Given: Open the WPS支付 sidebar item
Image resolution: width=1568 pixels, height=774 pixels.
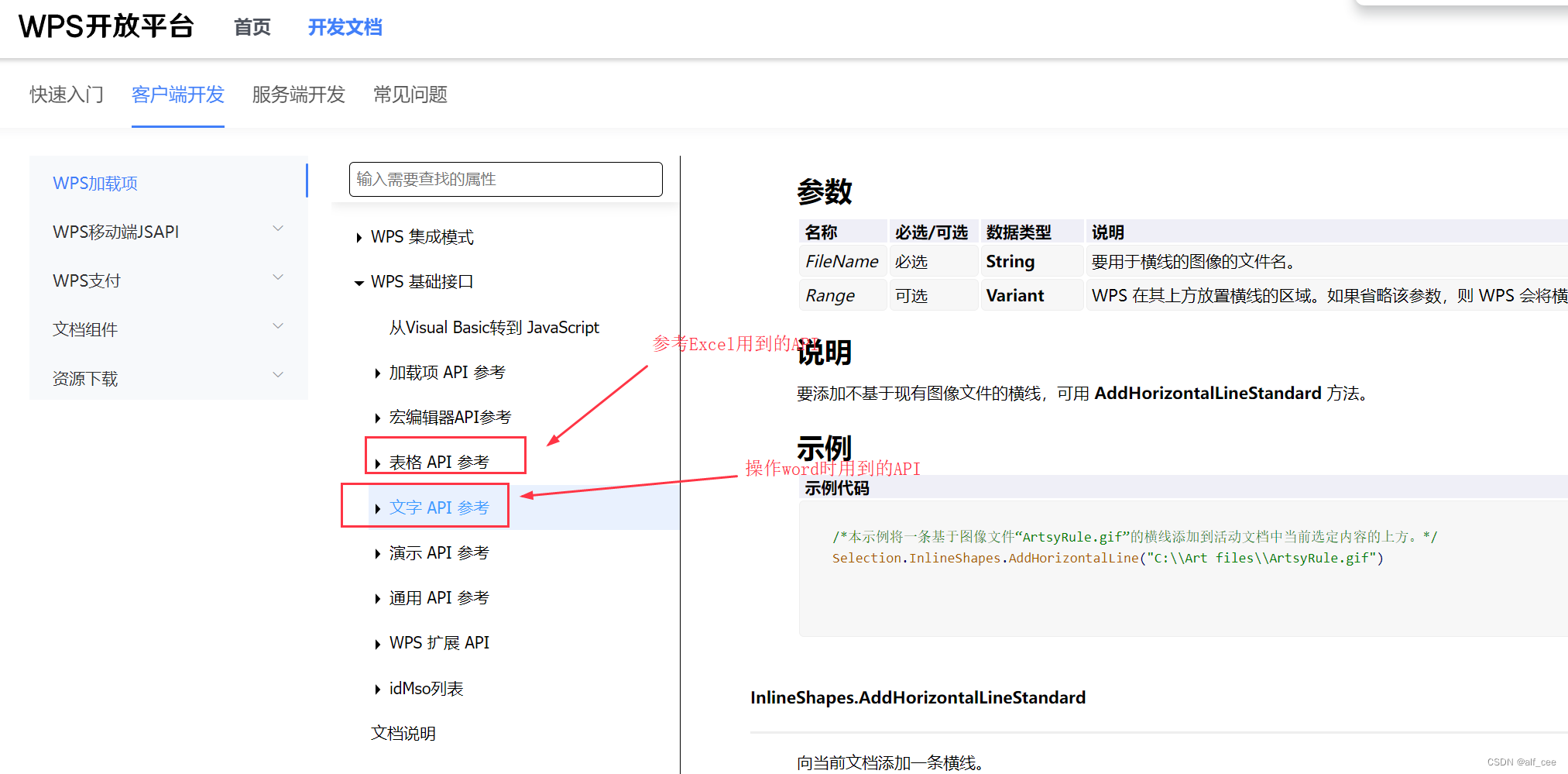Looking at the screenshot, I should 87,280.
